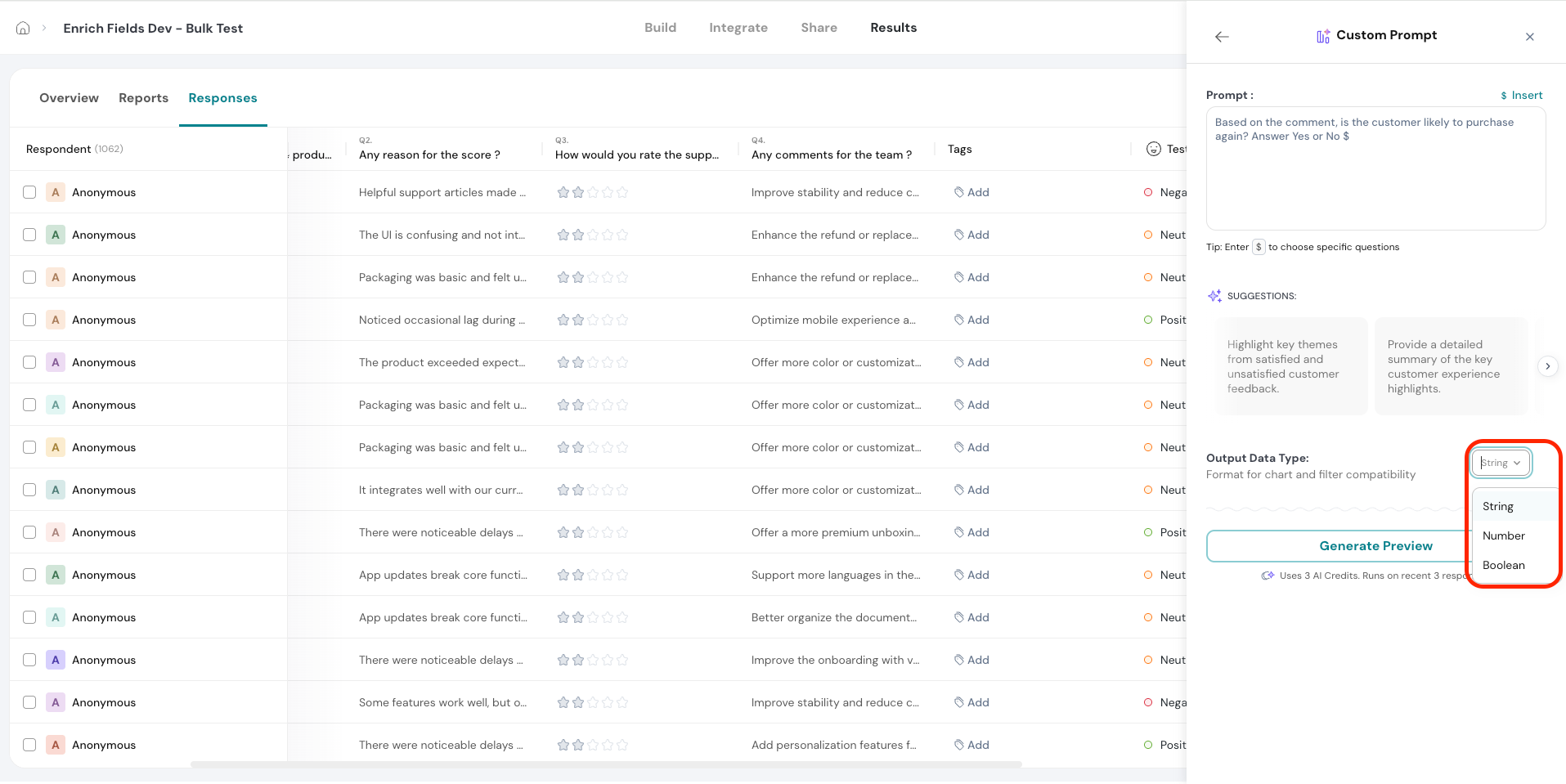1566x784 pixels.
Task: Tick the checkbox in the last respondent row
Action: 29,745
